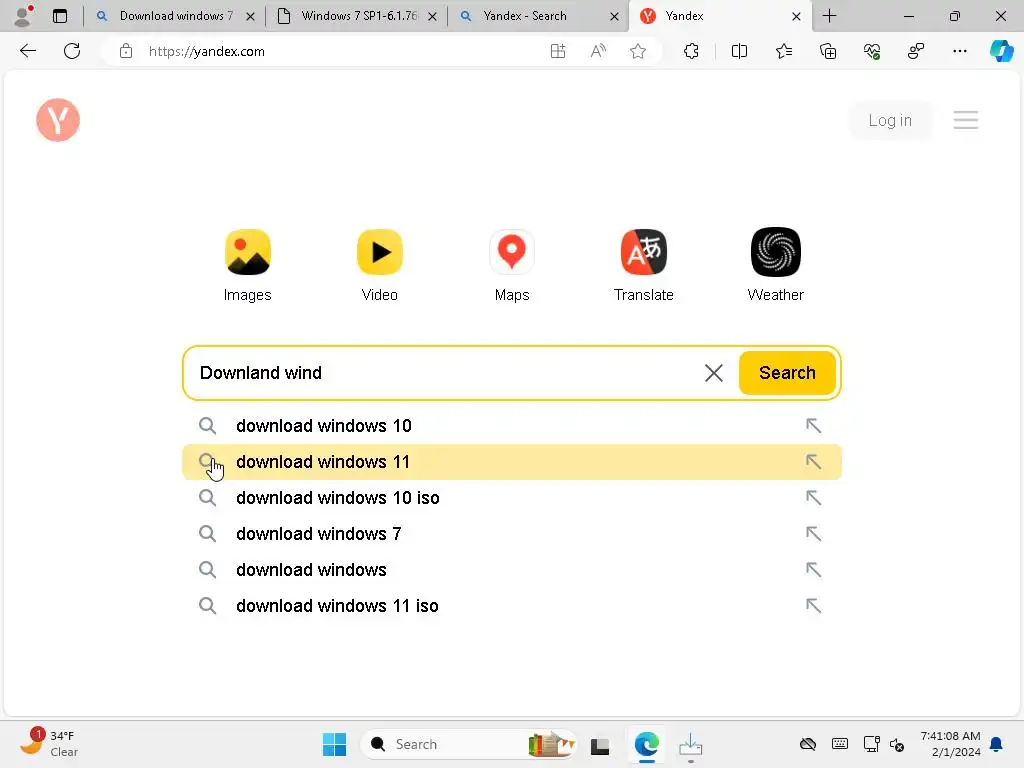Close the 'Download windows 7' tab
1024x768 pixels.
point(250,16)
